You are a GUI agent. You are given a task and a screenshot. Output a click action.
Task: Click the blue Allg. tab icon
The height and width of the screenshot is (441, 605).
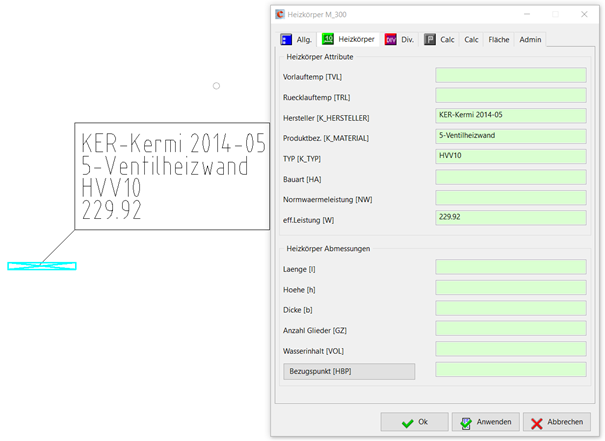[286, 40]
